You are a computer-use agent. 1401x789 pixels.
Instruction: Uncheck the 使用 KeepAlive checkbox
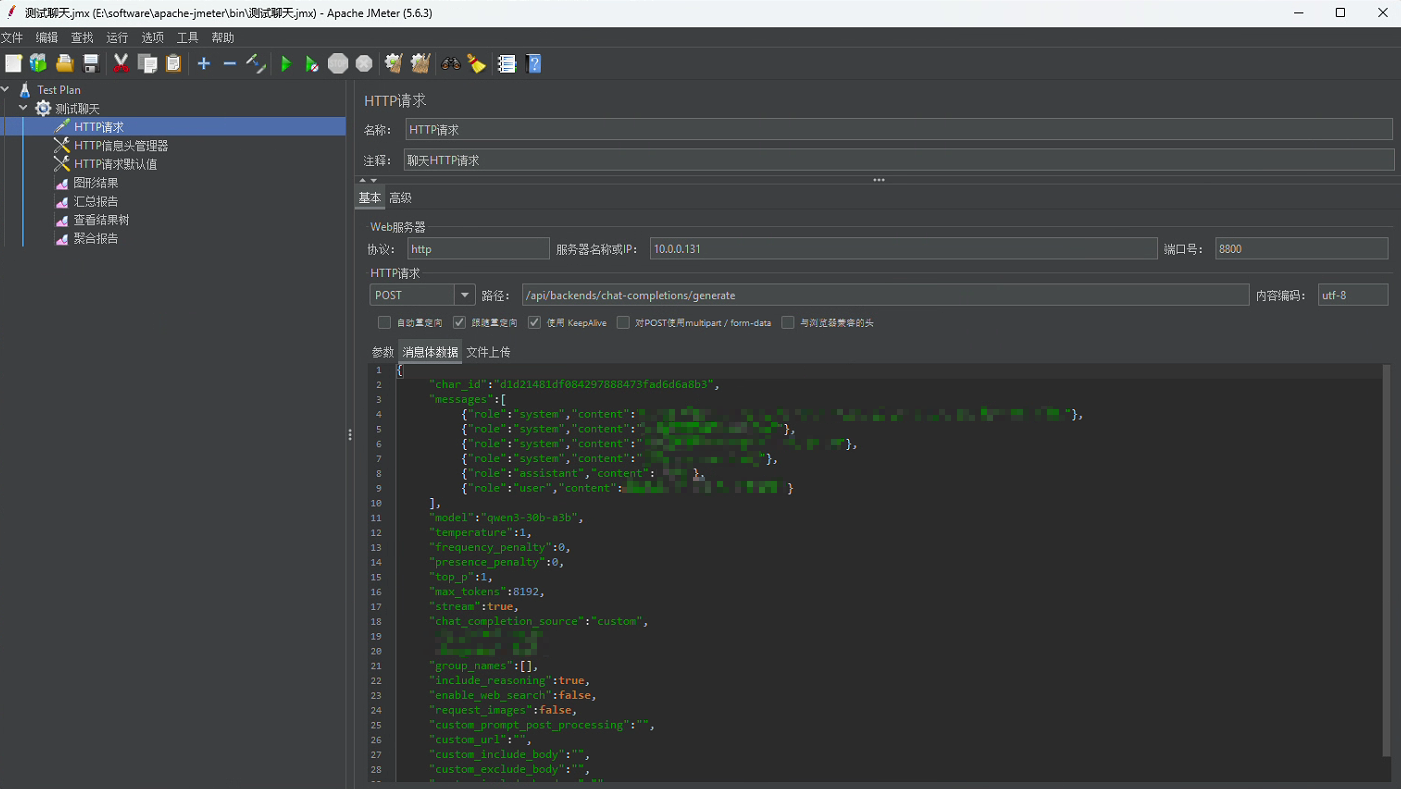(534, 323)
